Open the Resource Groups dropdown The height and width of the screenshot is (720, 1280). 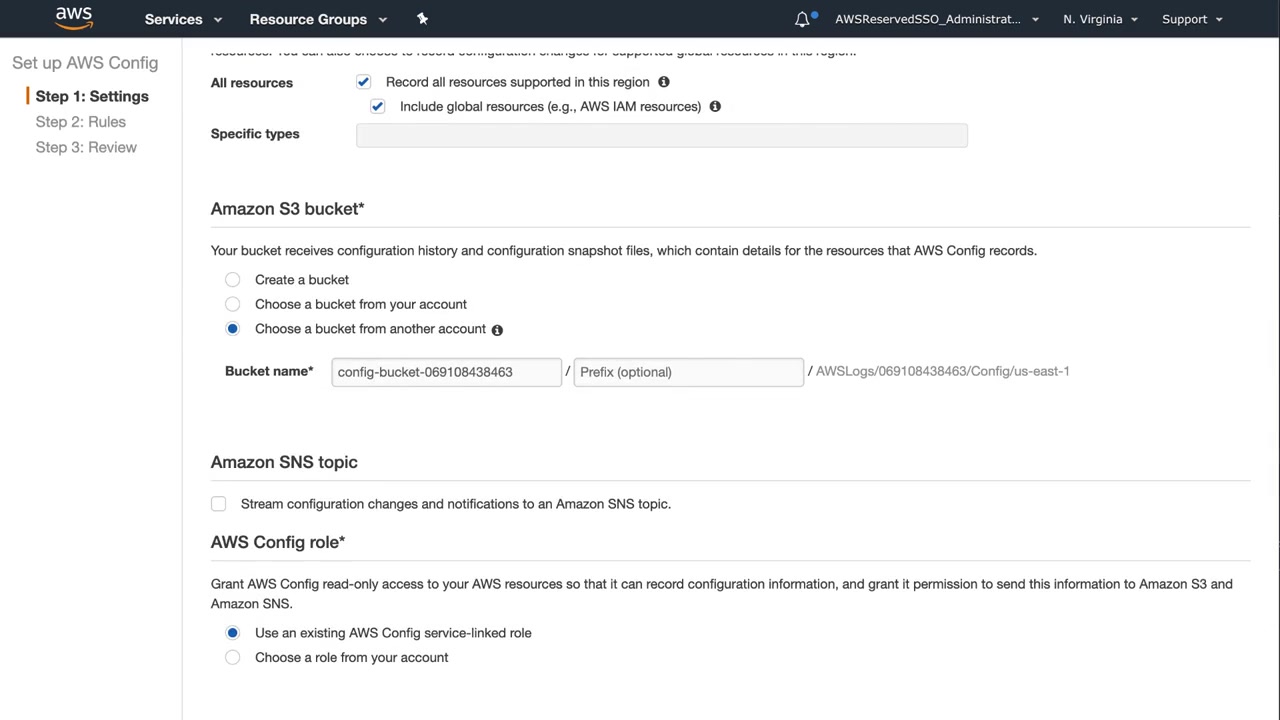[317, 19]
